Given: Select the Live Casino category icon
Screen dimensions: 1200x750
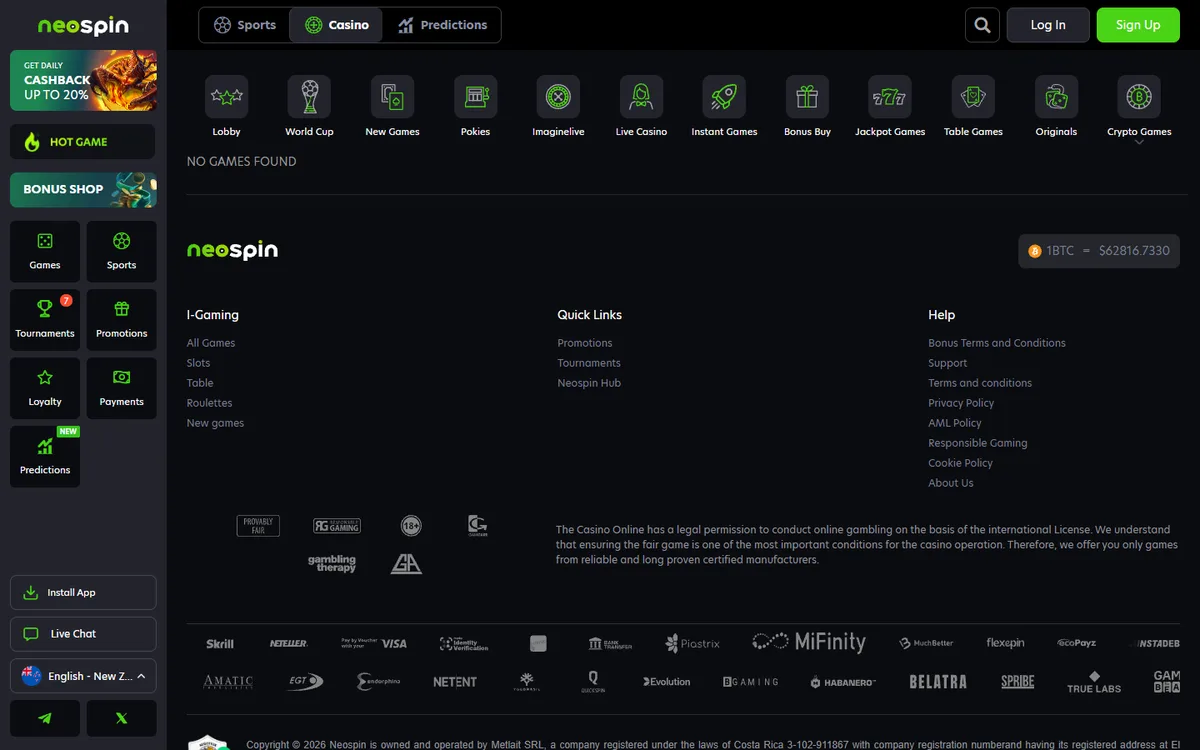Looking at the screenshot, I should pos(641,97).
